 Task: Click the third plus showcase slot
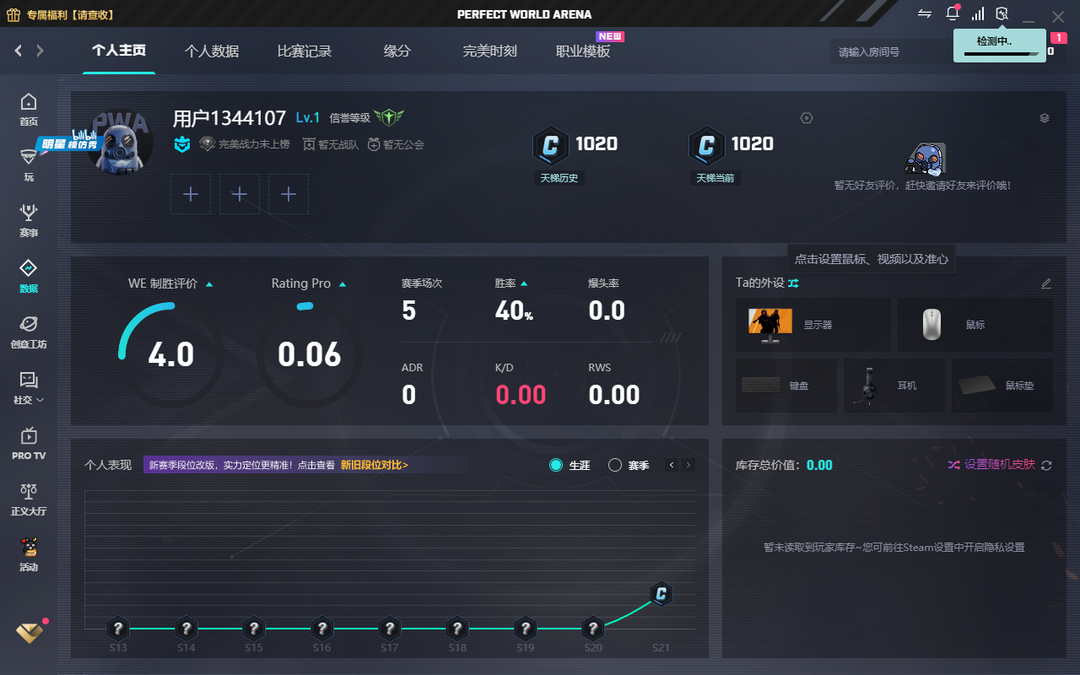(289, 194)
